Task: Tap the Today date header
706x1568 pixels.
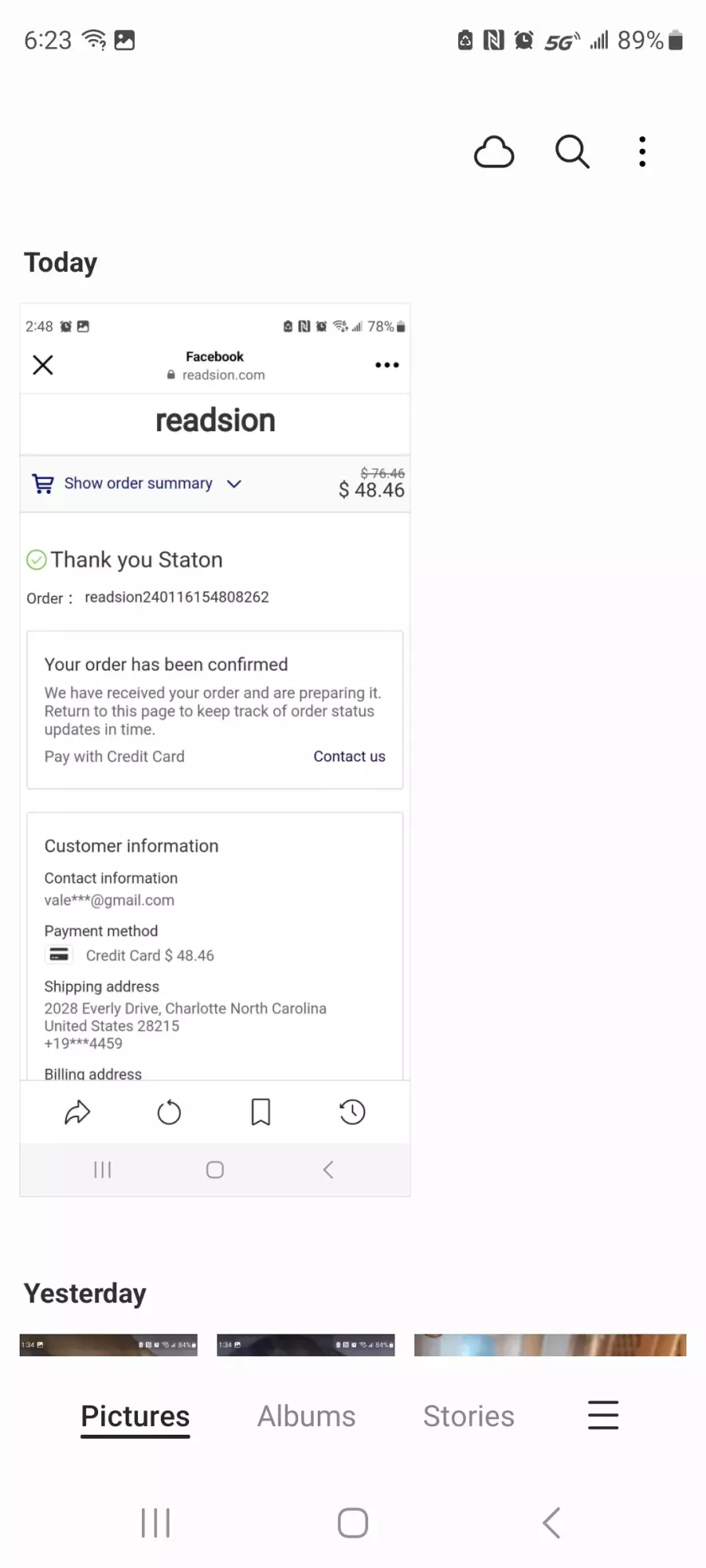Action: pos(61,263)
